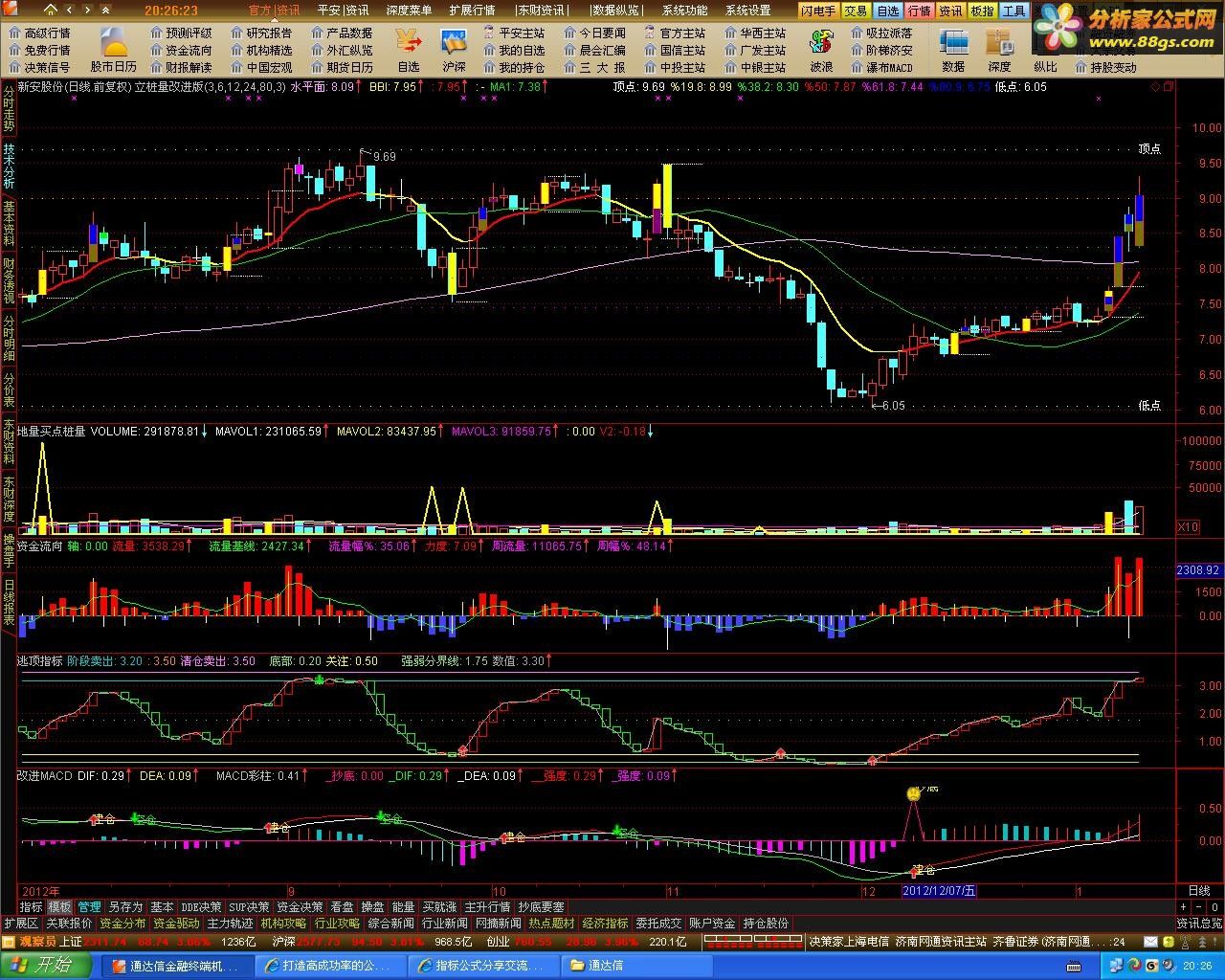Open the 沪深 market icon
Viewport: 1225px width, 980px height.
pos(454,50)
